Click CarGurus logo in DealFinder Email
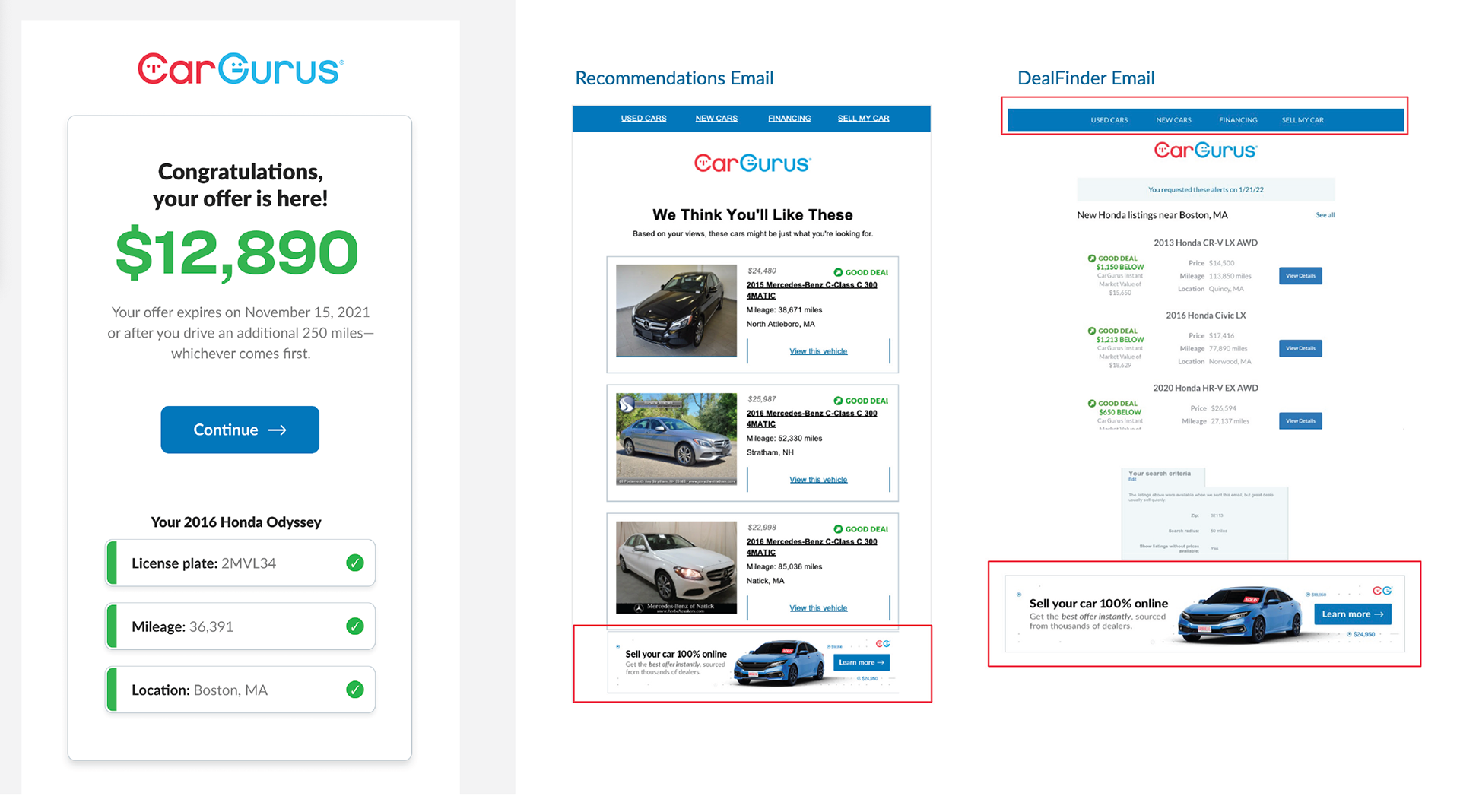The height and width of the screenshot is (812, 1460). (1205, 151)
